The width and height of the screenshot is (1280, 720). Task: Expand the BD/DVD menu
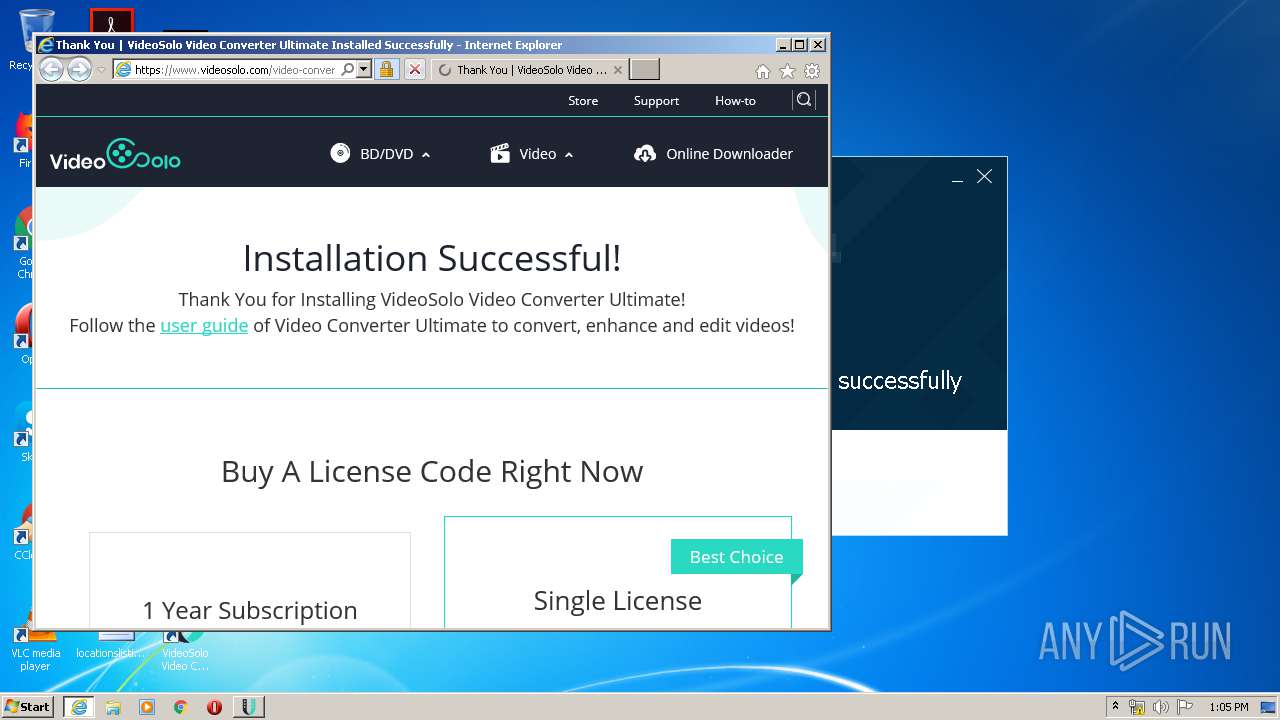[x=380, y=154]
